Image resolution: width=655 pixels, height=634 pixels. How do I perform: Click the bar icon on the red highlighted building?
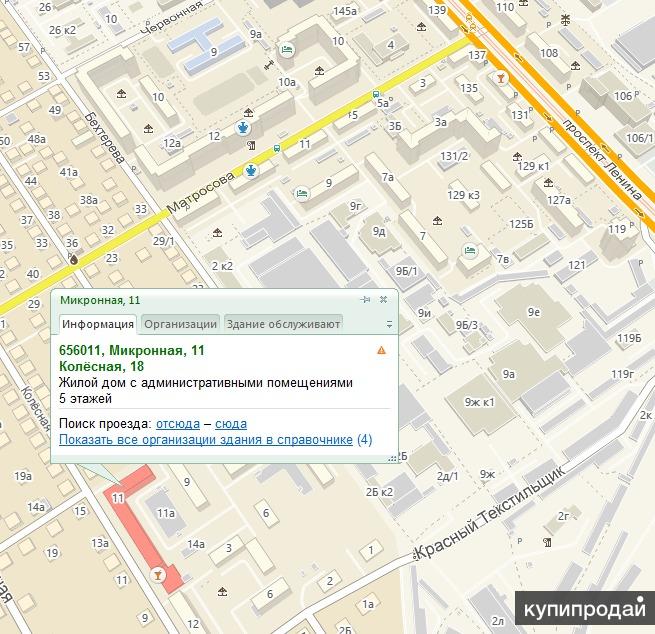pyautogui.click(x=157, y=575)
